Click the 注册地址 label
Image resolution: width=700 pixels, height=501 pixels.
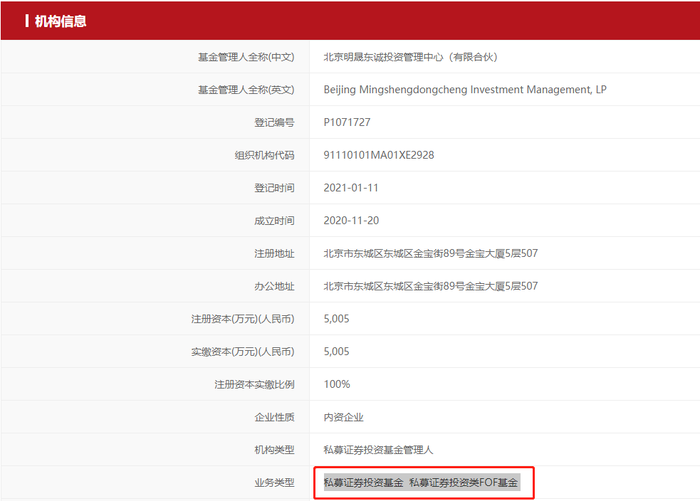275,254
